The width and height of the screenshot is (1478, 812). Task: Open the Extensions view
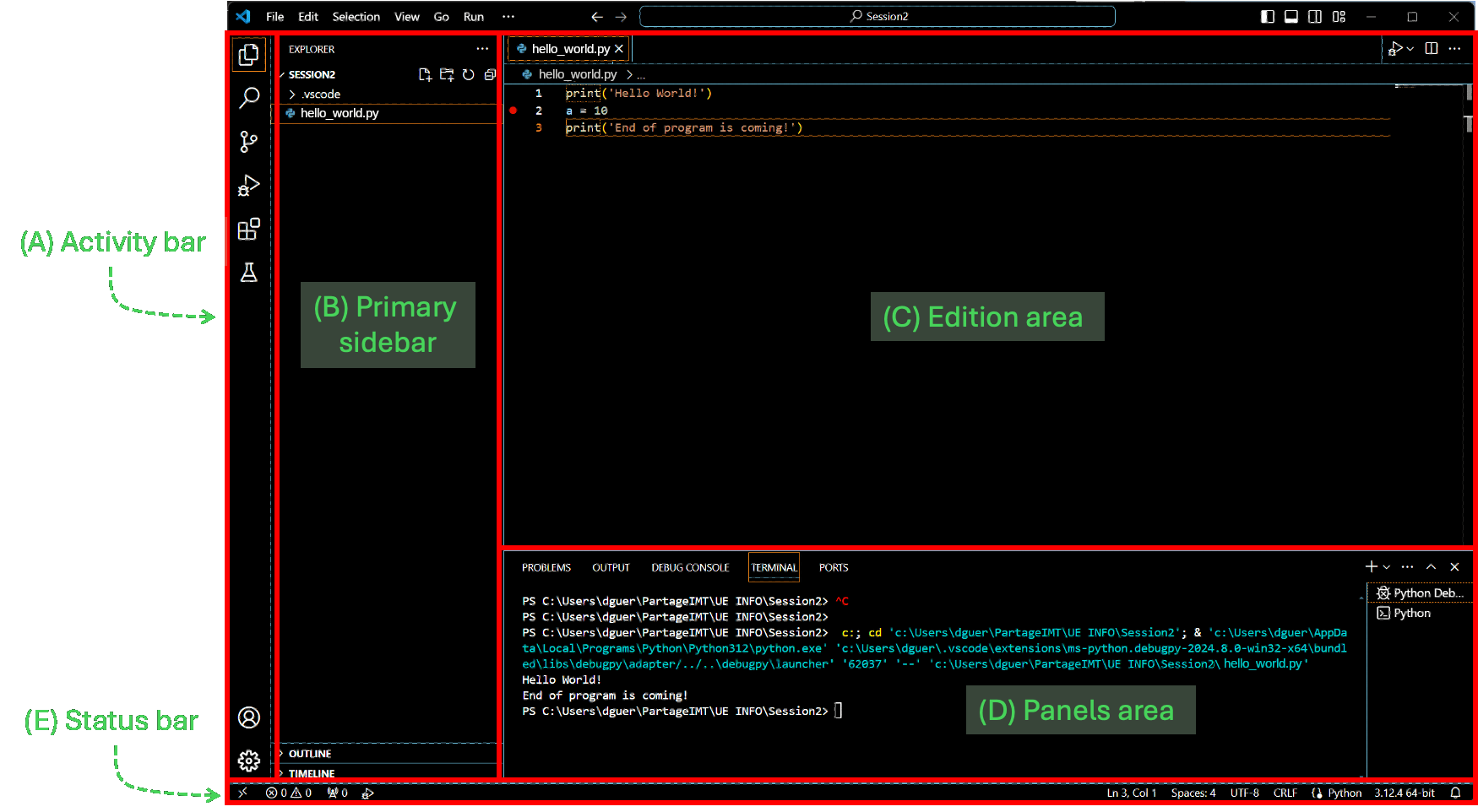click(x=249, y=230)
